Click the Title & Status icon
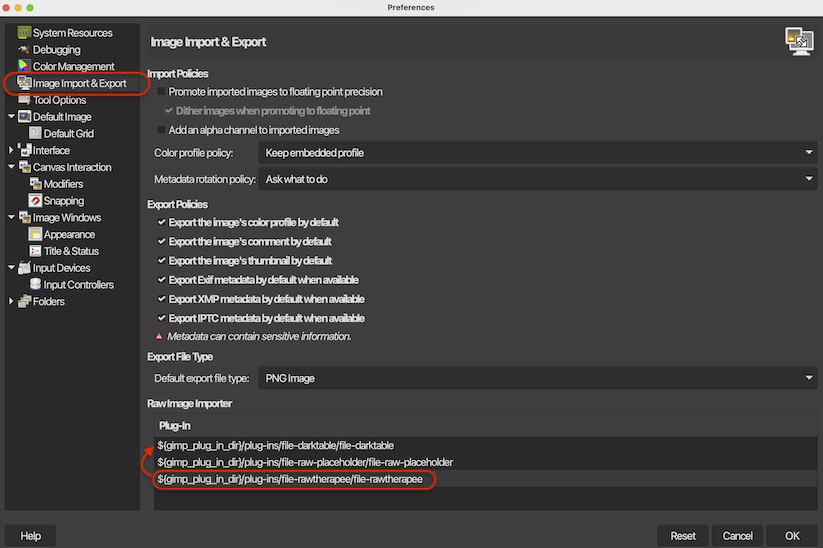Viewport: 823px width, 548px height. 36,251
